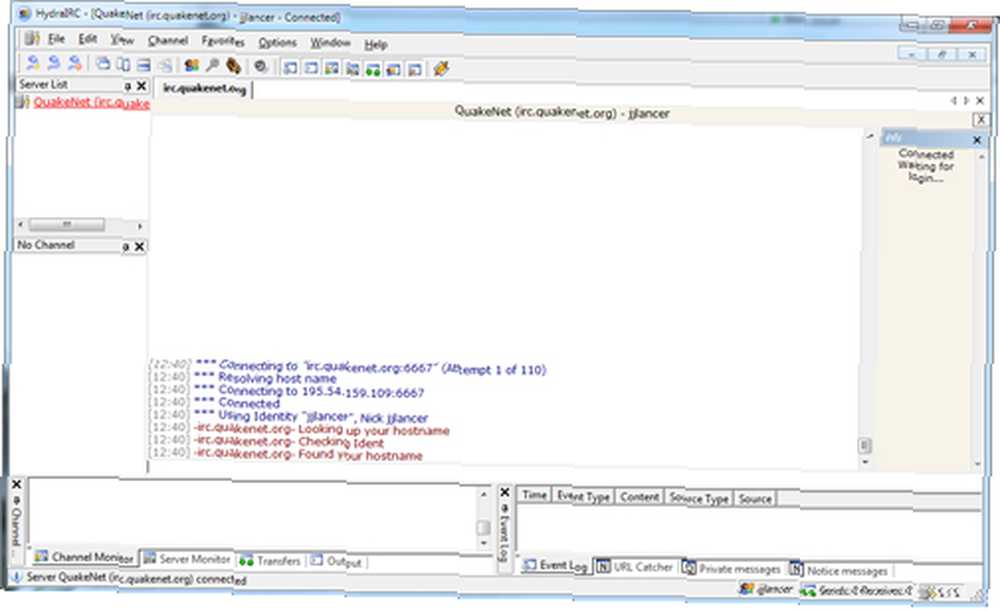Sort event log by Source Type column
The height and width of the screenshot is (611, 1000).
point(698,498)
